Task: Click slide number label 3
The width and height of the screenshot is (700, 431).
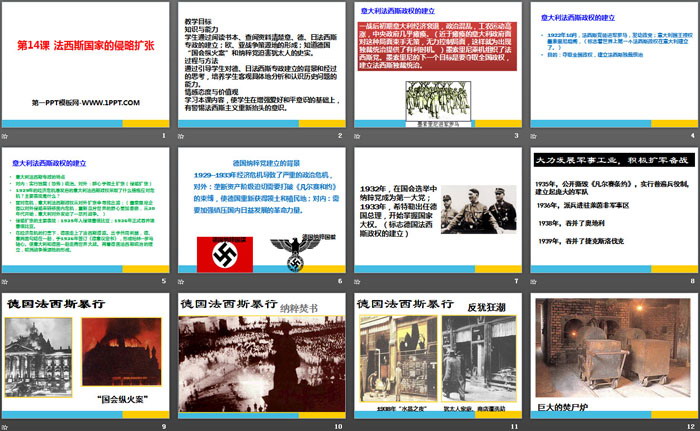Action: [x=517, y=135]
